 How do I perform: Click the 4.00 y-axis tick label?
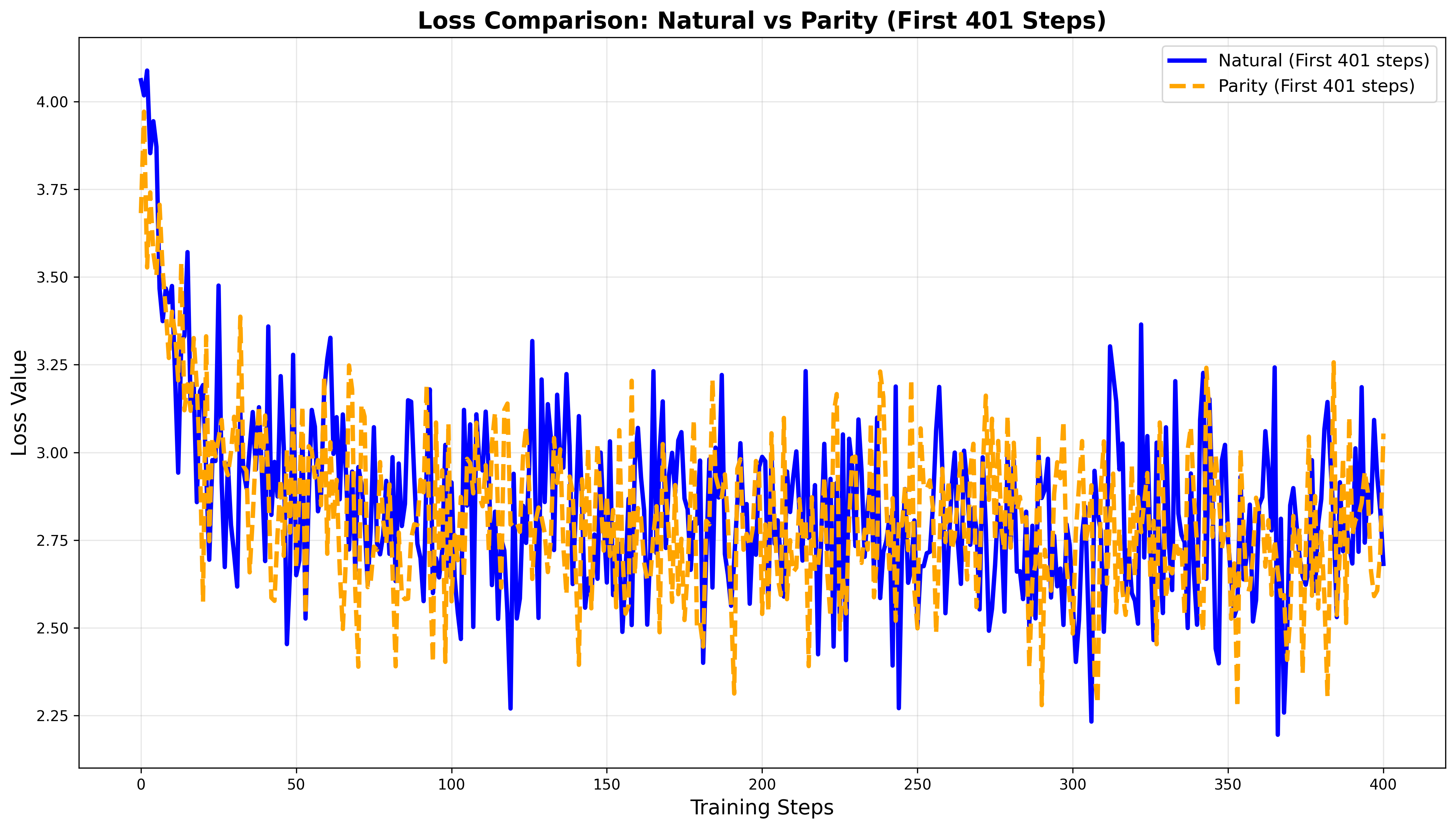52,102
